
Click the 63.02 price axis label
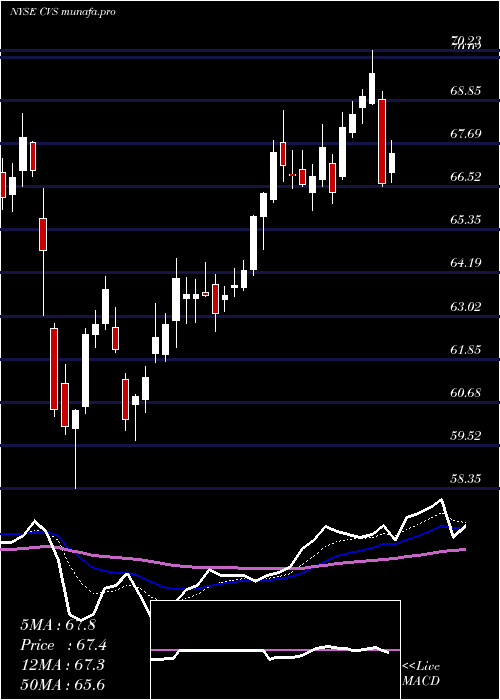(x=466, y=306)
